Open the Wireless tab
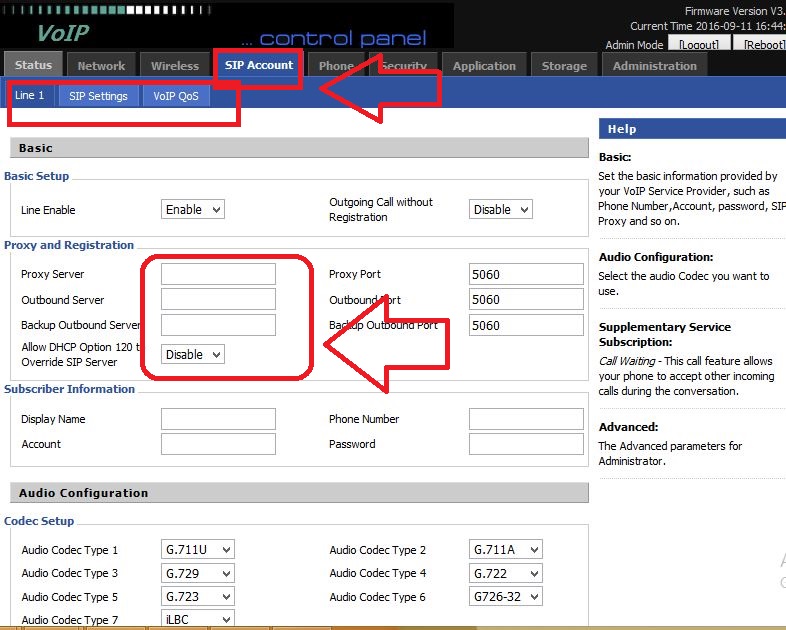Image resolution: width=786 pixels, height=630 pixels. [x=175, y=66]
